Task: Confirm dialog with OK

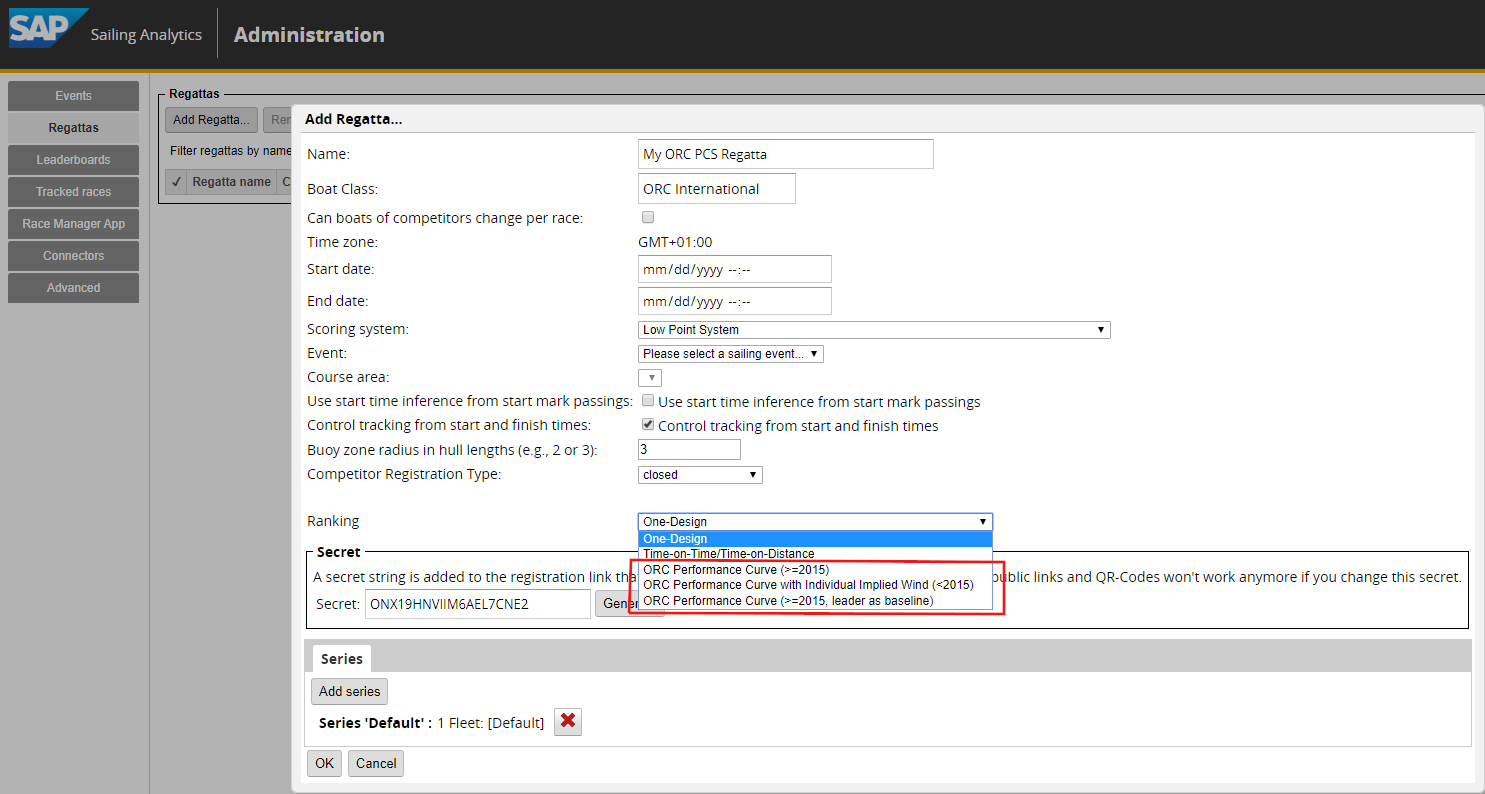Action: click(324, 763)
